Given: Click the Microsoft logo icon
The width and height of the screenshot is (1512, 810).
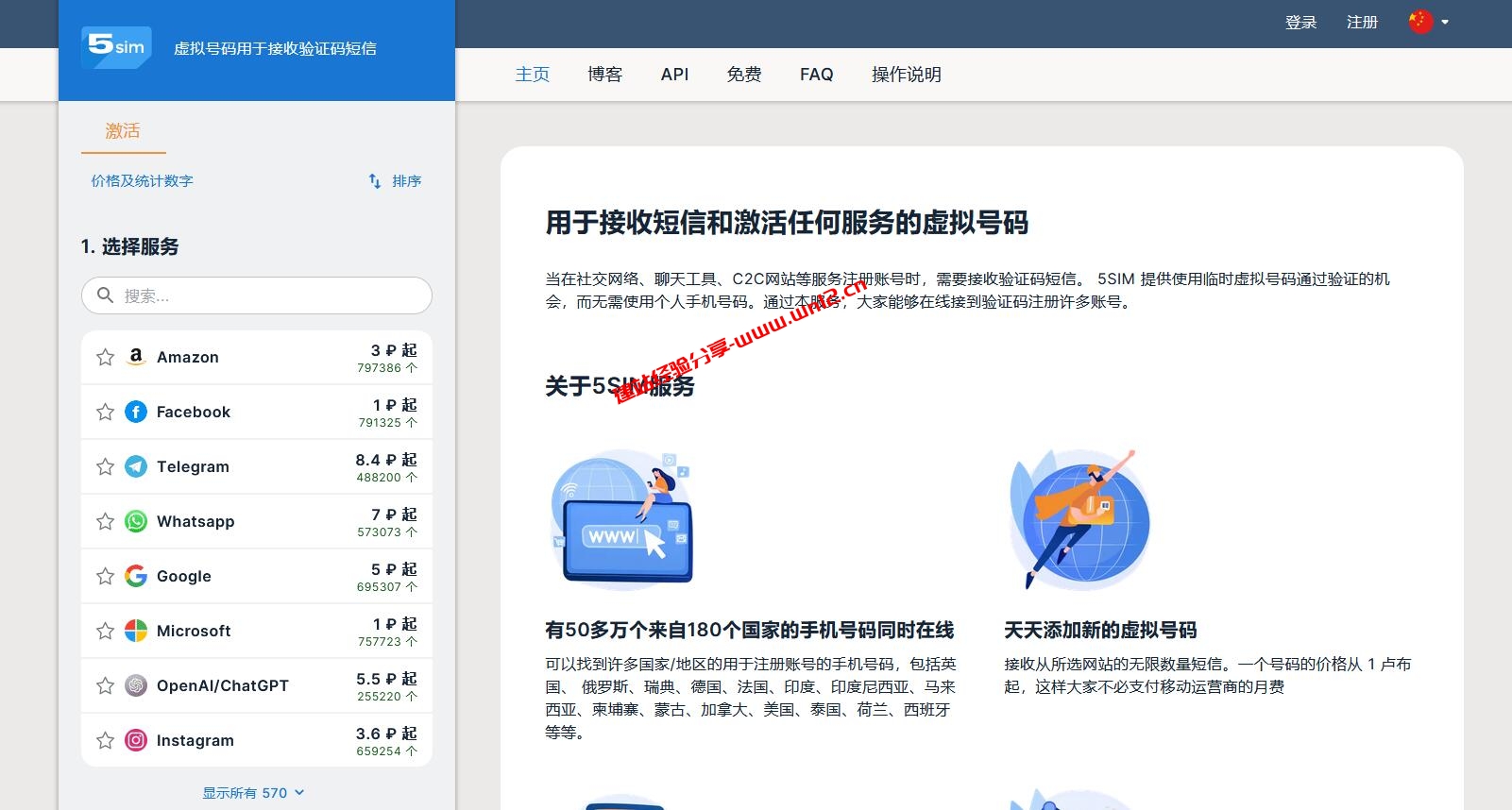Looking at the screenshot, I should (136, 631).
